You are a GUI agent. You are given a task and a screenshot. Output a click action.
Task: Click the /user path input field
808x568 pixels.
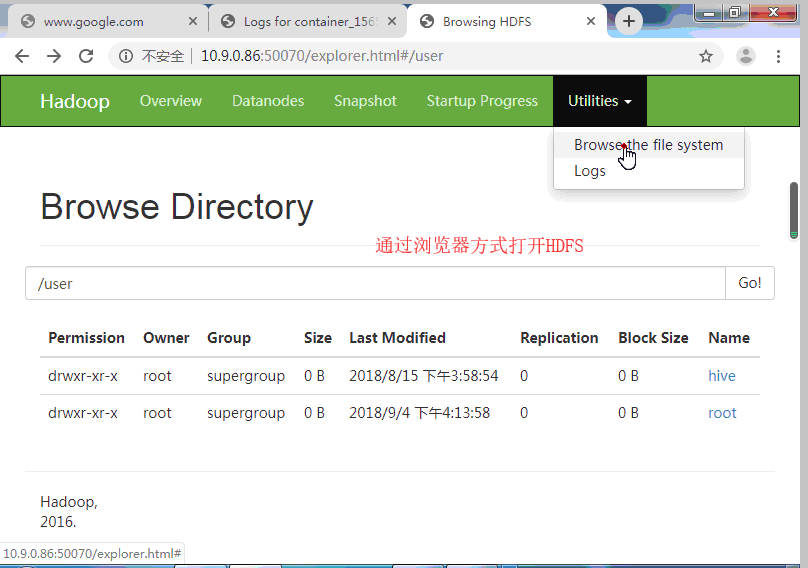point(375,283)
